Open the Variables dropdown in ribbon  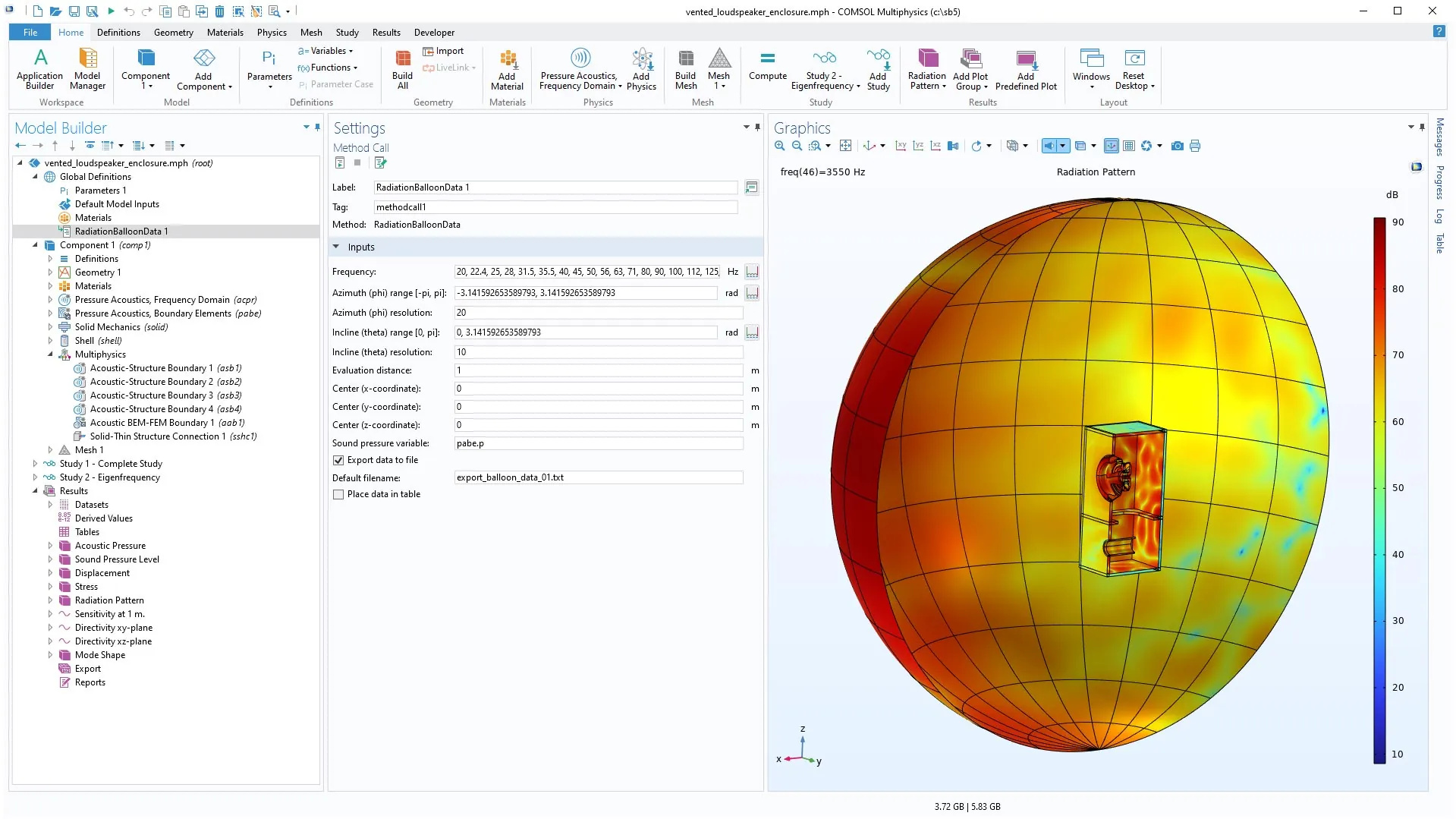coord(326,51)
